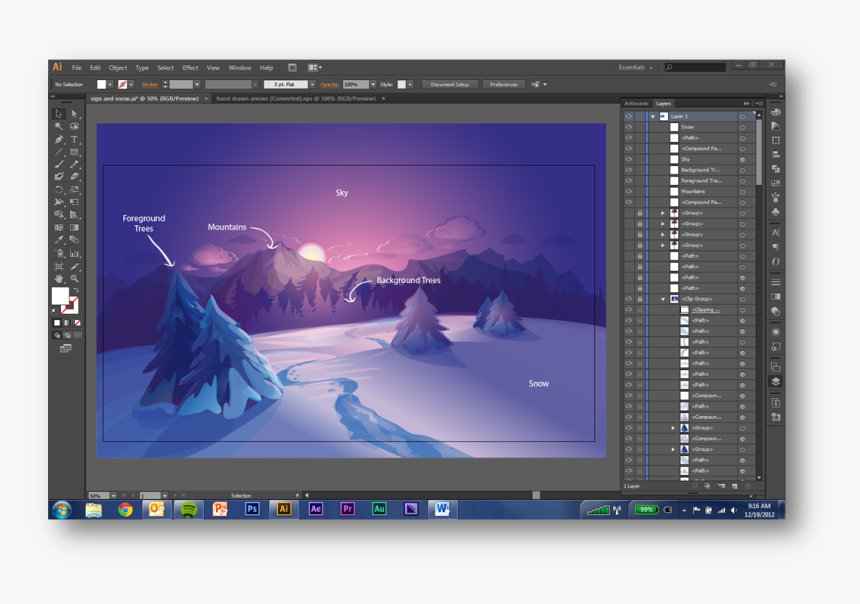Click the Document Setup button
860x604 pixels.
coord(449,85)
